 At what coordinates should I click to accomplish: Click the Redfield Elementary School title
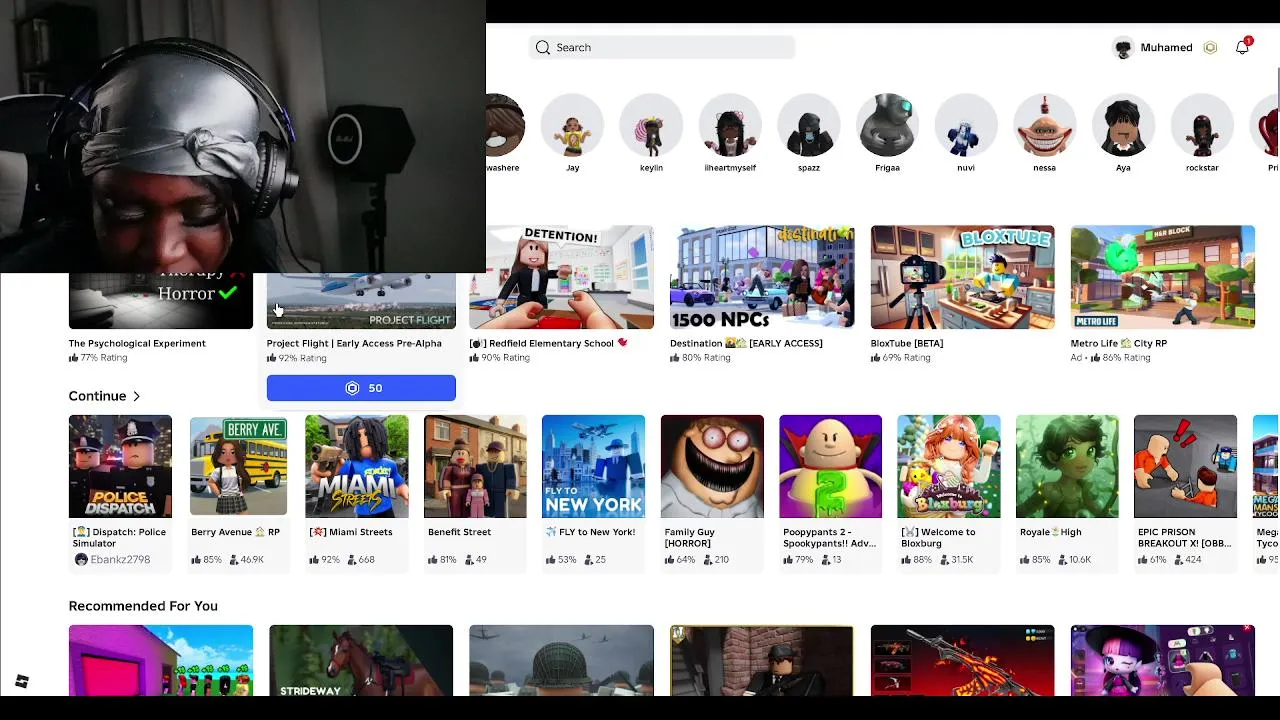point(549,343)
